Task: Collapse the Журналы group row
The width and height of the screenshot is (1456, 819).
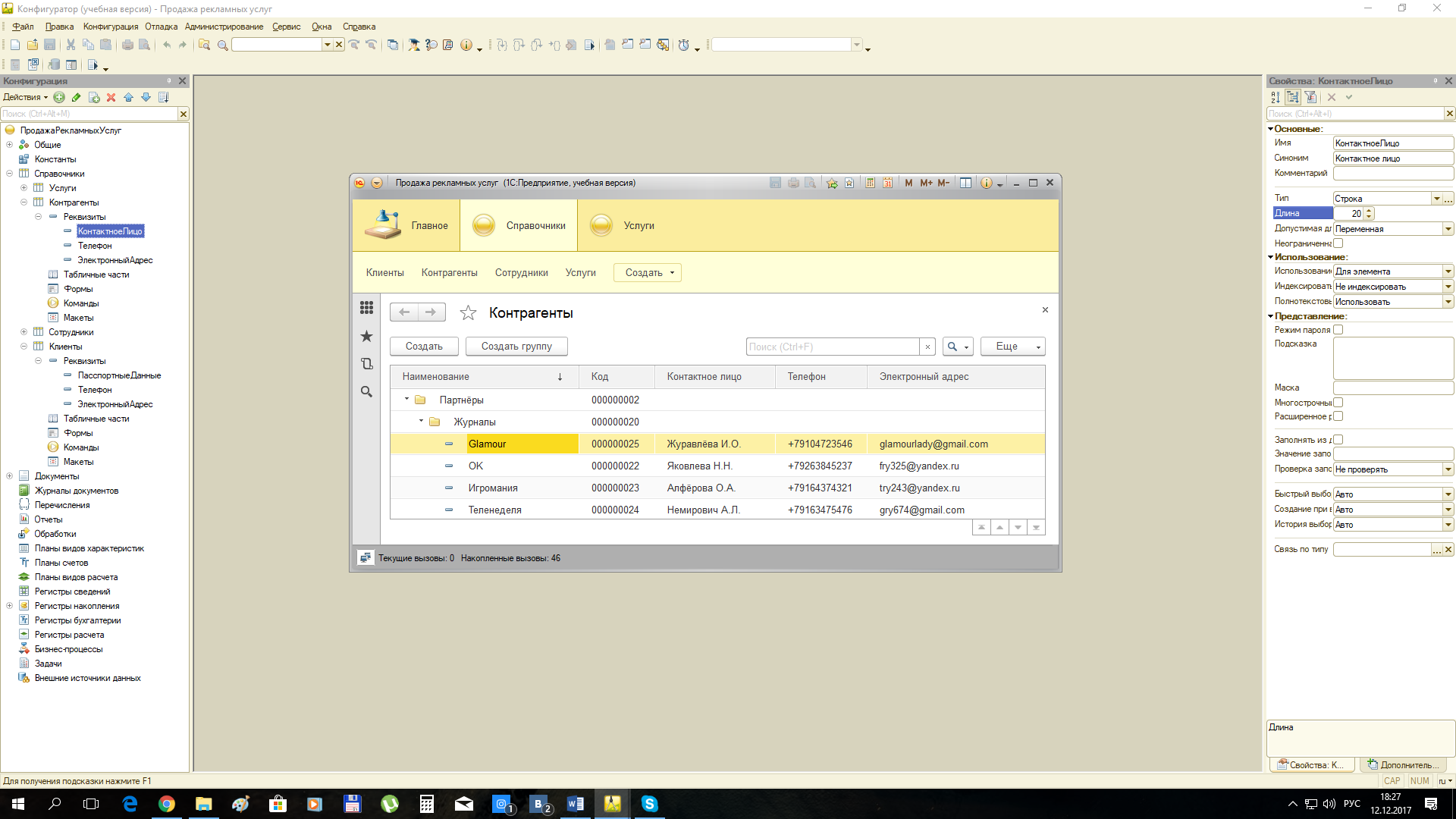Action: coord(421,421)
